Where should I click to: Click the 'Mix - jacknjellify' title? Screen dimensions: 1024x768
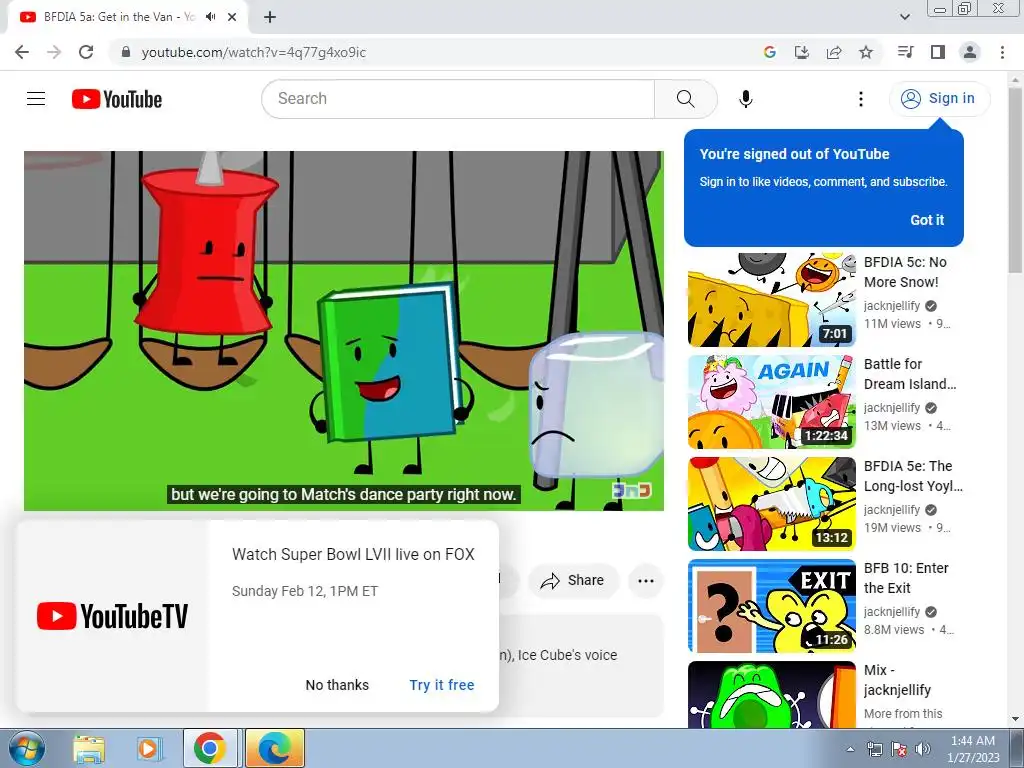(x=897, y=680)
